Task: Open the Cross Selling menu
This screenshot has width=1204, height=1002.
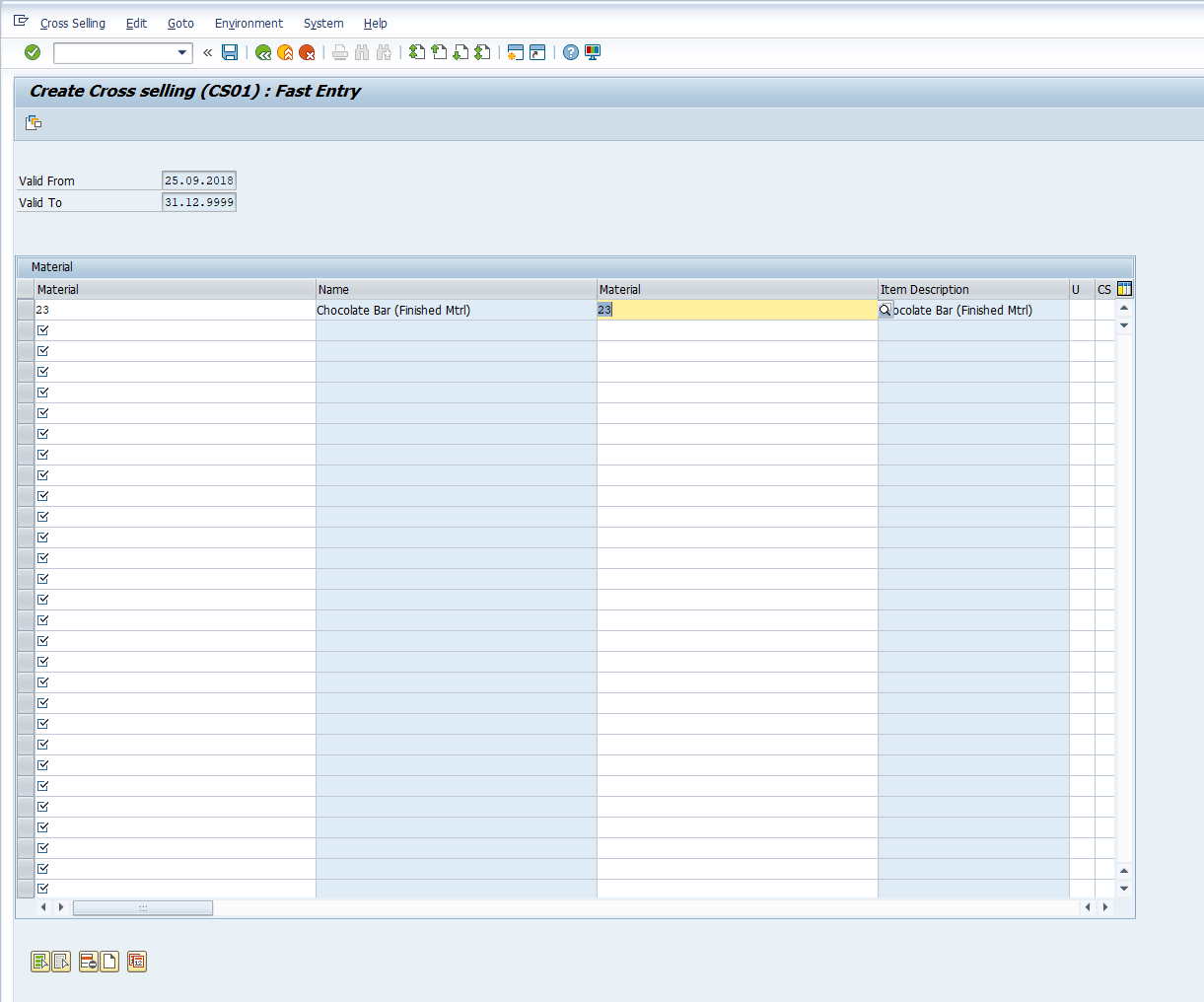Action: click(x=73, y=23)
